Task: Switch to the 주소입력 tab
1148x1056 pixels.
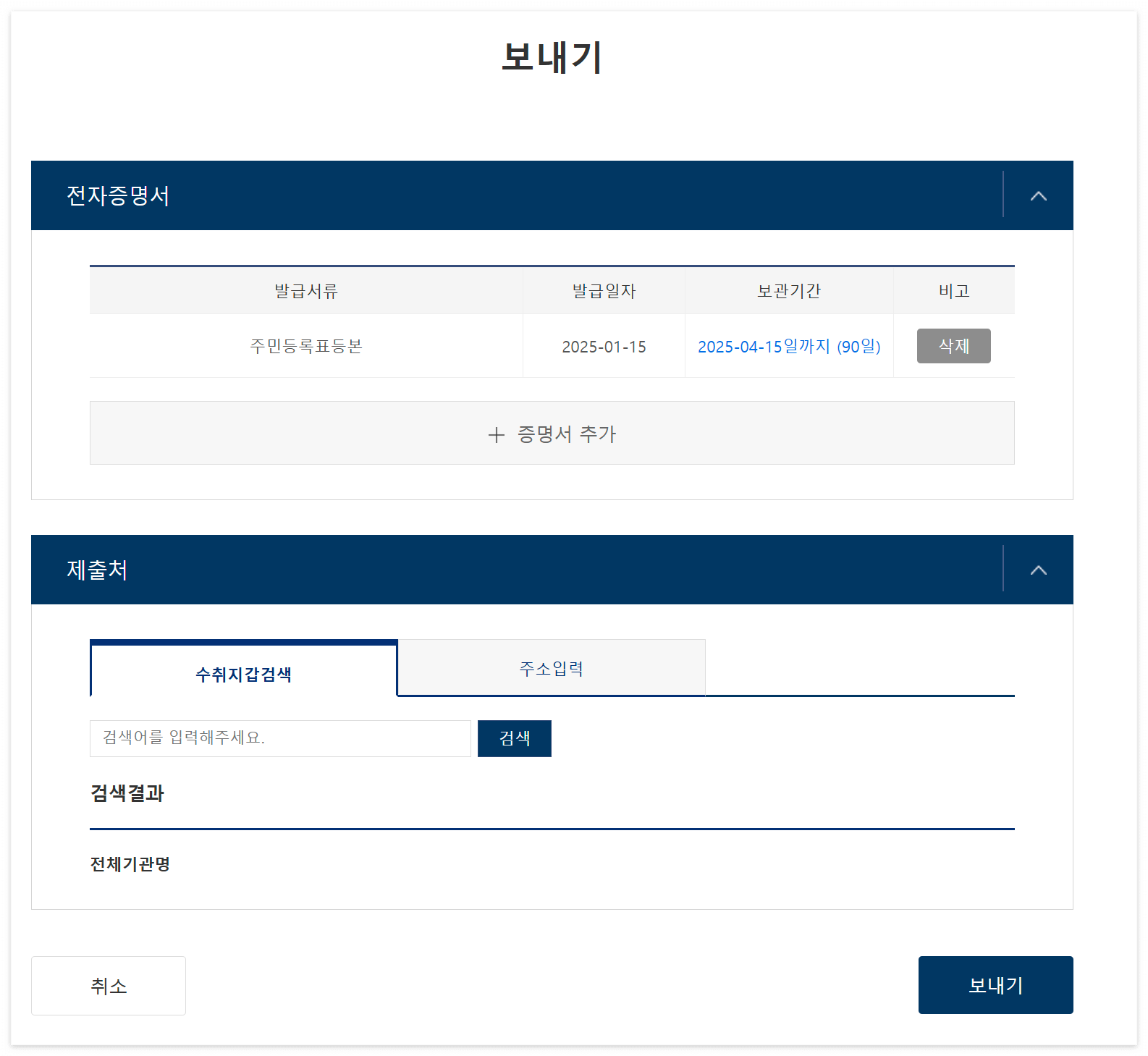Action: (551, 668)
